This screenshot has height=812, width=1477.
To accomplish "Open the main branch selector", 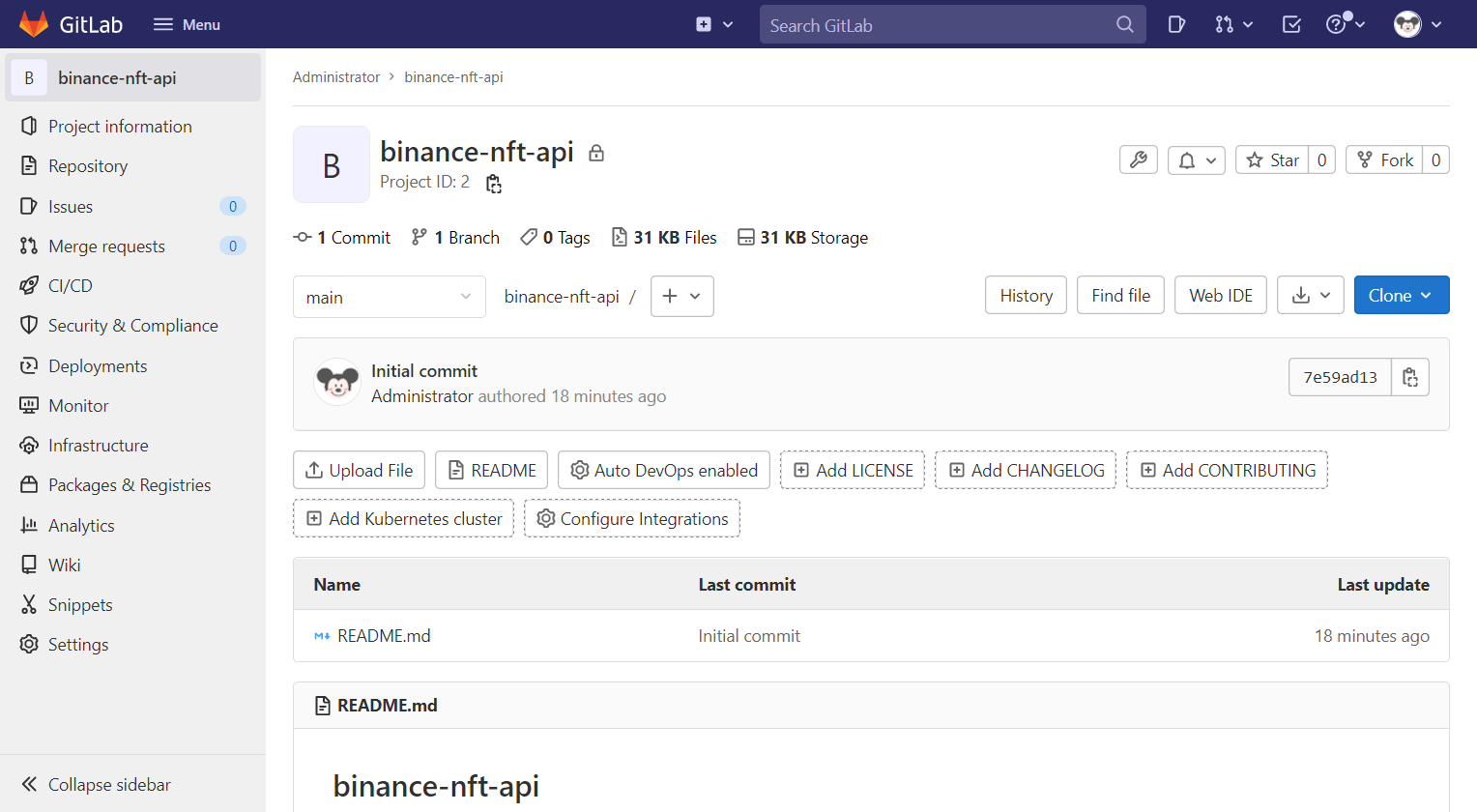I will [390, 297].
